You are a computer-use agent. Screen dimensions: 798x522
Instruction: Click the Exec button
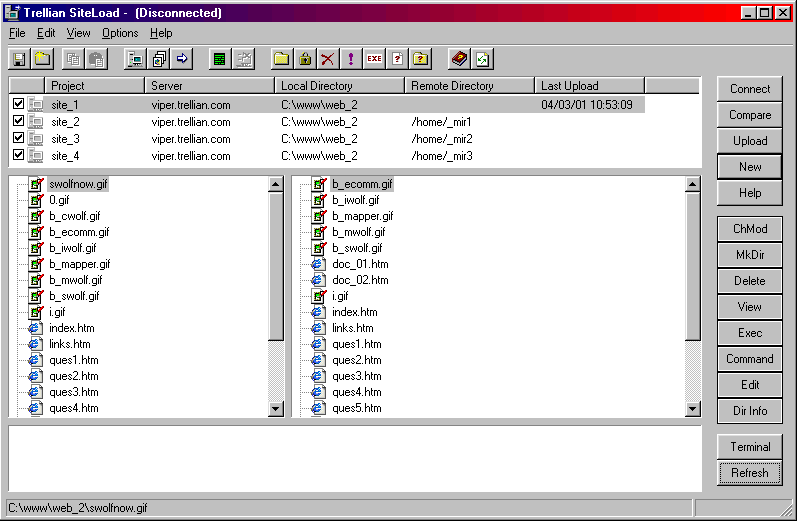coord(750,333)
